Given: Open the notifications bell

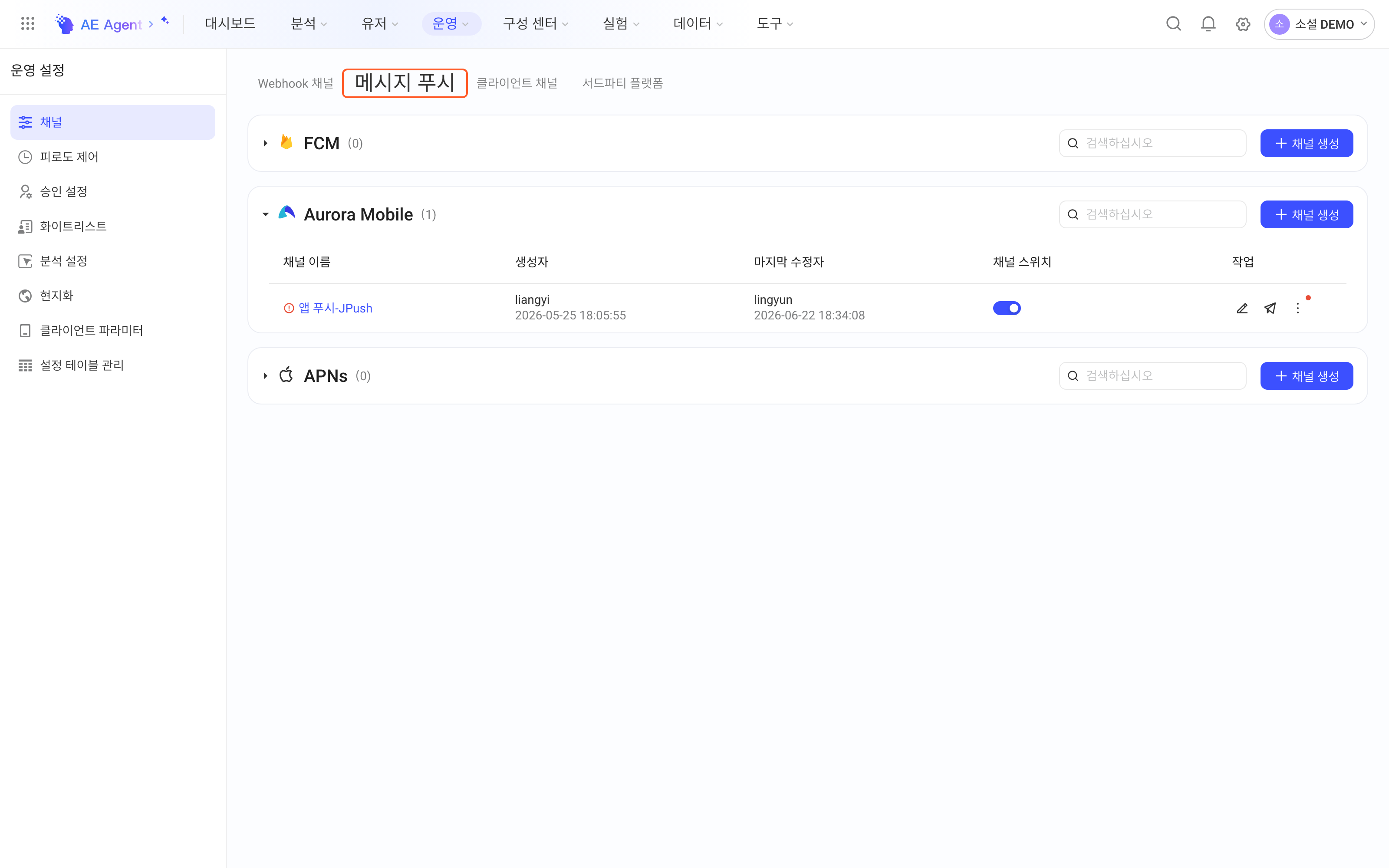Looking at the screenshot, I should (1208, 23).
